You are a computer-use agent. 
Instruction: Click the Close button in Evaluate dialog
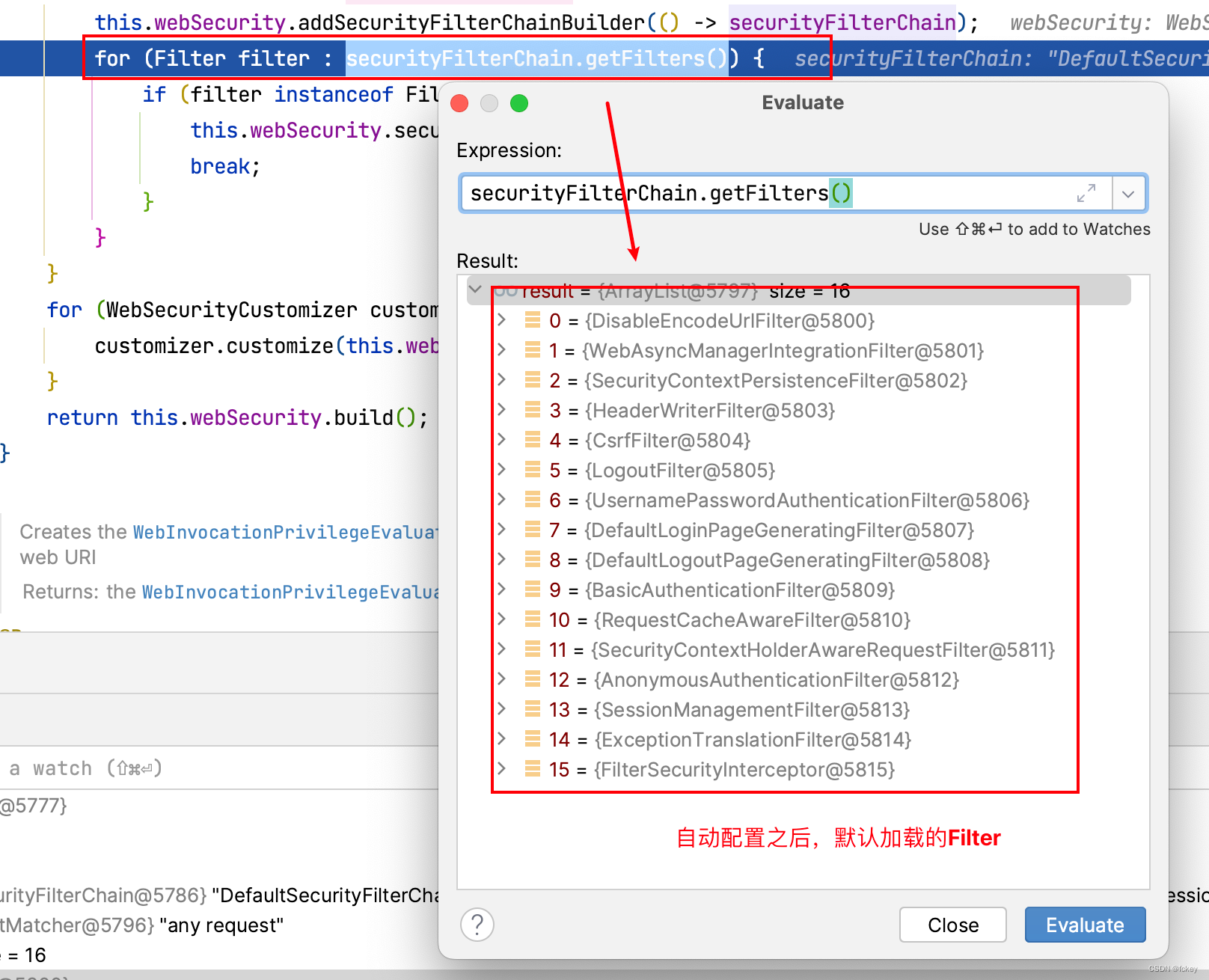coord(953,925)
